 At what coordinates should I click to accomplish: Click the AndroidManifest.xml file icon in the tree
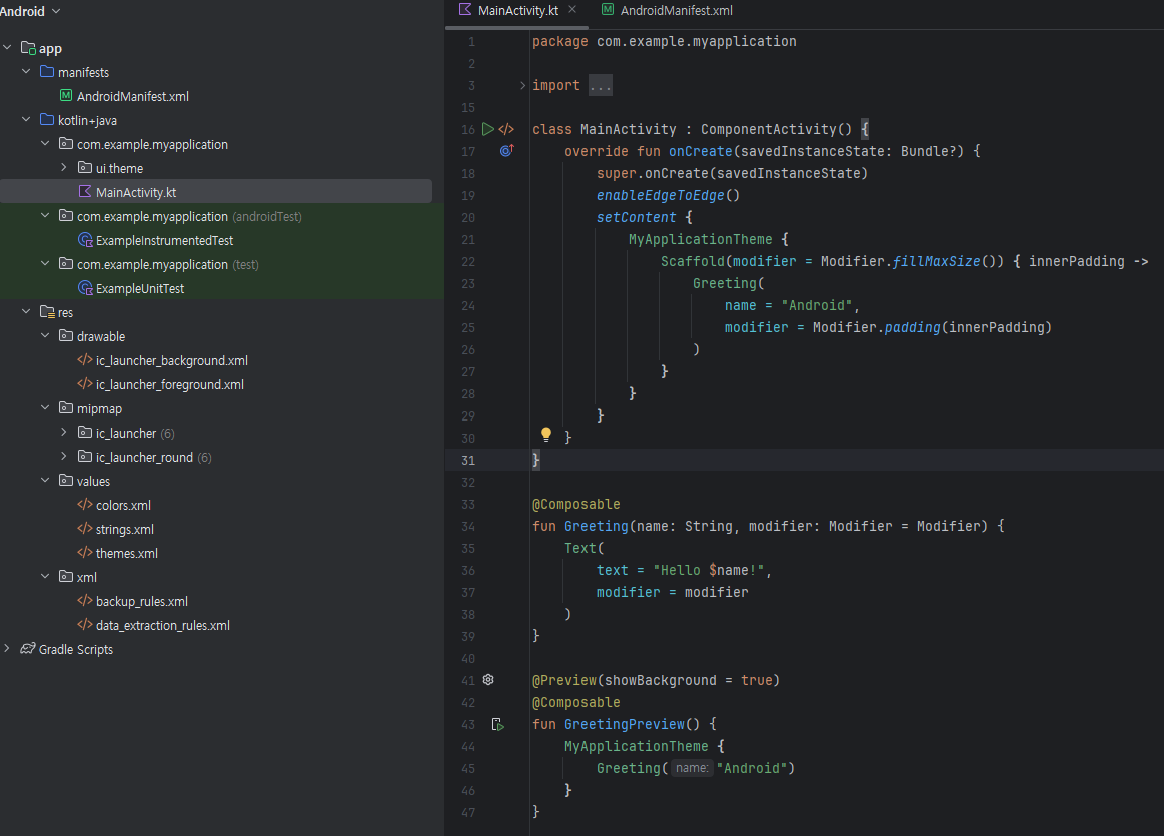point(66,96)
